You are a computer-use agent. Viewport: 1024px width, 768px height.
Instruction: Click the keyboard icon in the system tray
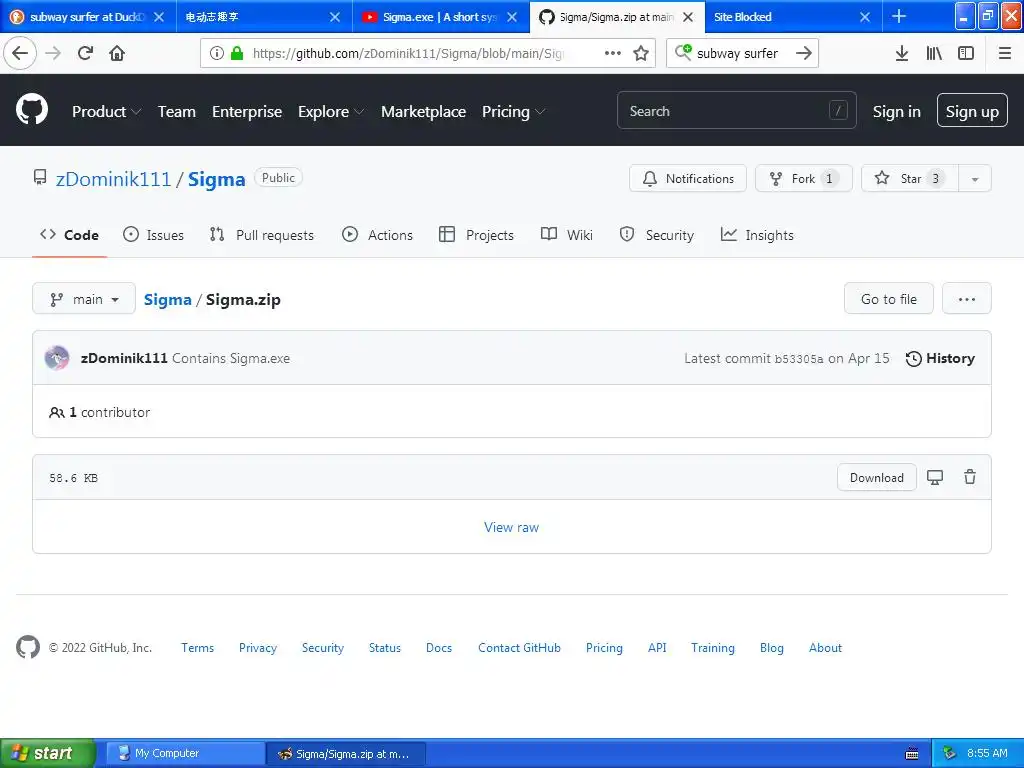point(912,754)
